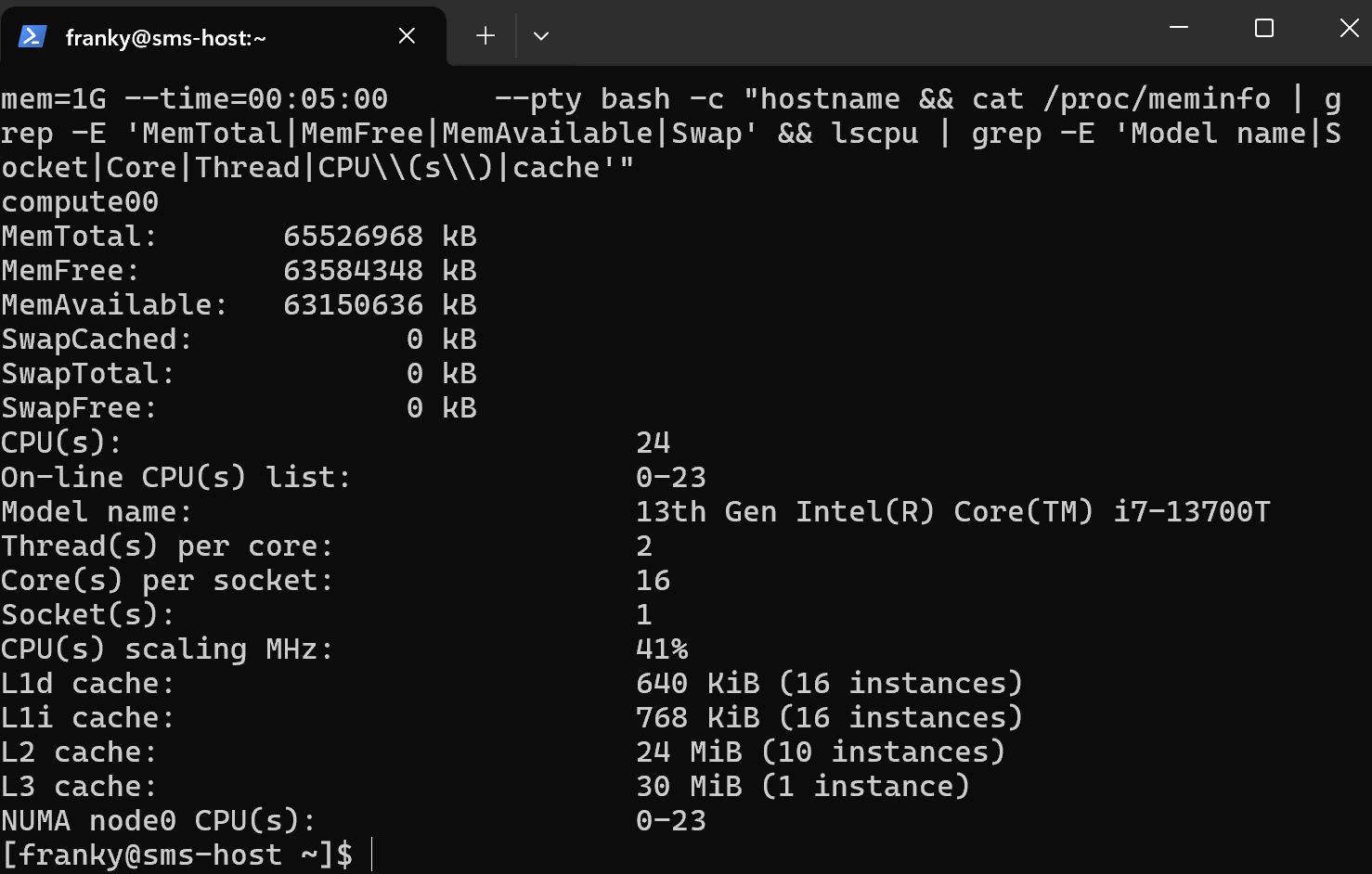Click the SwapTotal label
1372x874 pixels.
[88, 374]
